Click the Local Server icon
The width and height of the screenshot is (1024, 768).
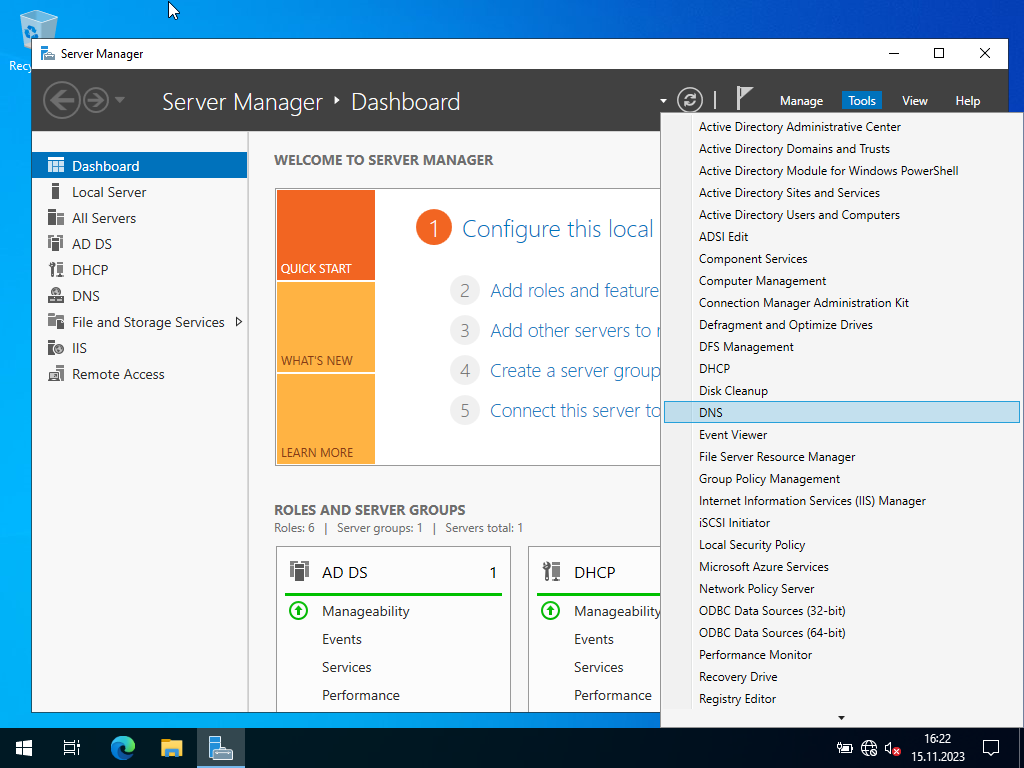click(x=56, y=191)
